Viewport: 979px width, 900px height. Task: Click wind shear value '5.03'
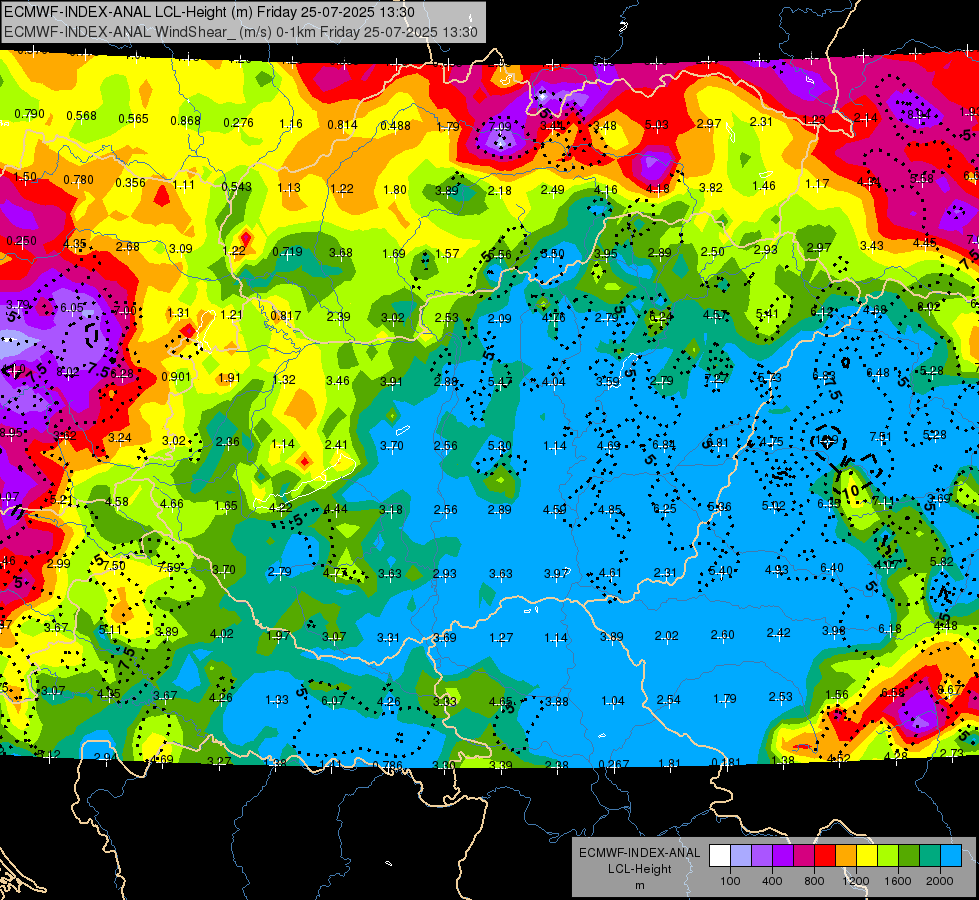[x=656, y=125]
